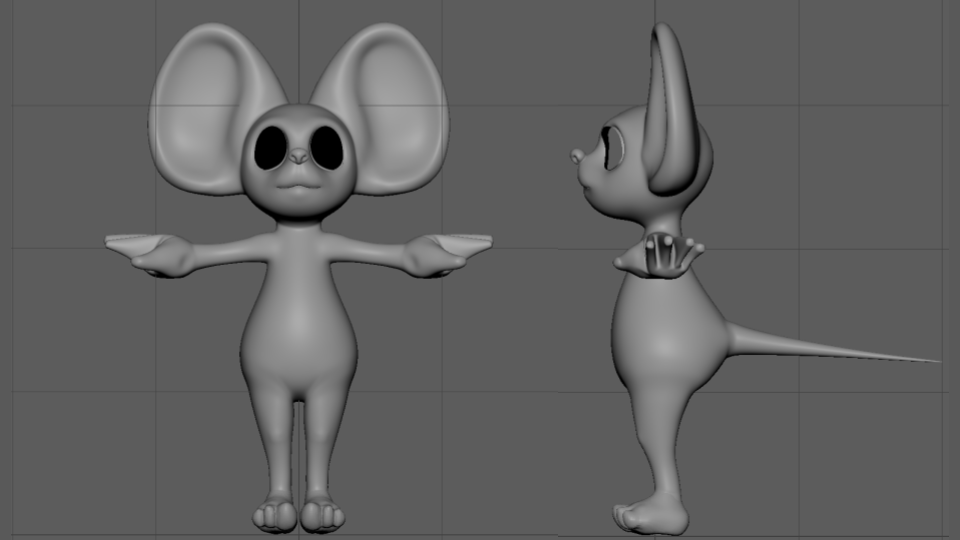The width and height of the screenshot is (960, 540).
Task: Click the side-view character's nose tip
Action: click(576, 156)
